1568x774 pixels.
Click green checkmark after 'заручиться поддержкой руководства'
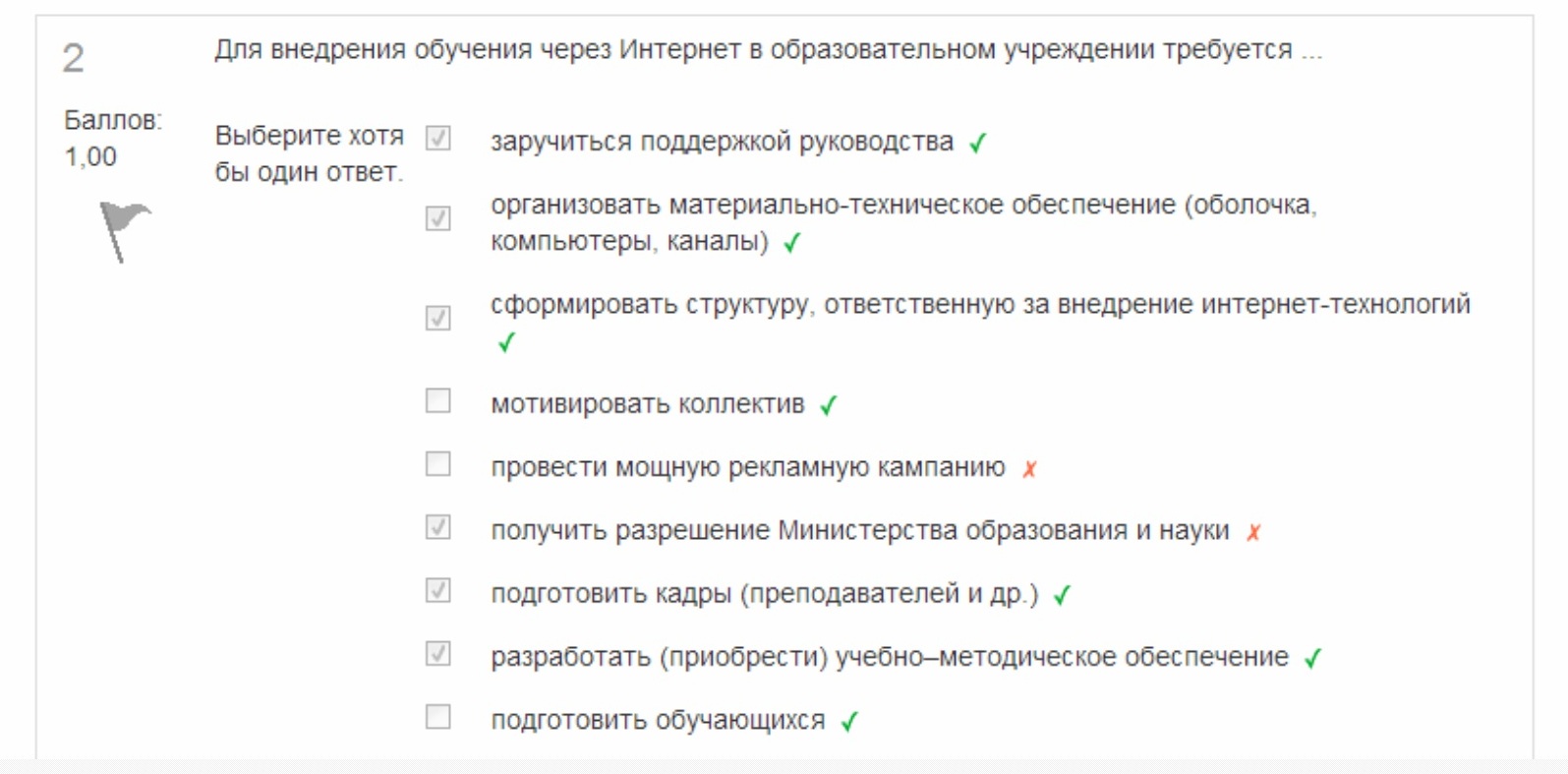(x=977, y=144)
